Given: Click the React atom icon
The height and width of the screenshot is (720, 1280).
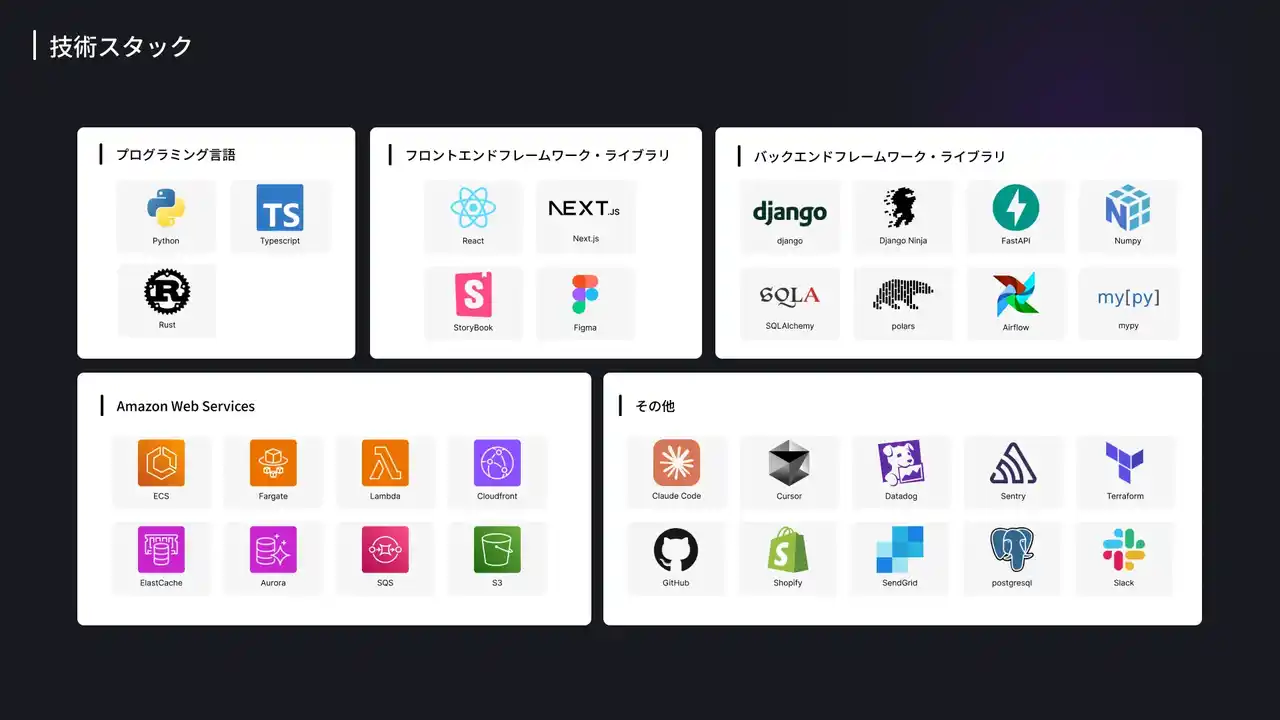Looking at the screenshot, I should tap(473, 208).
